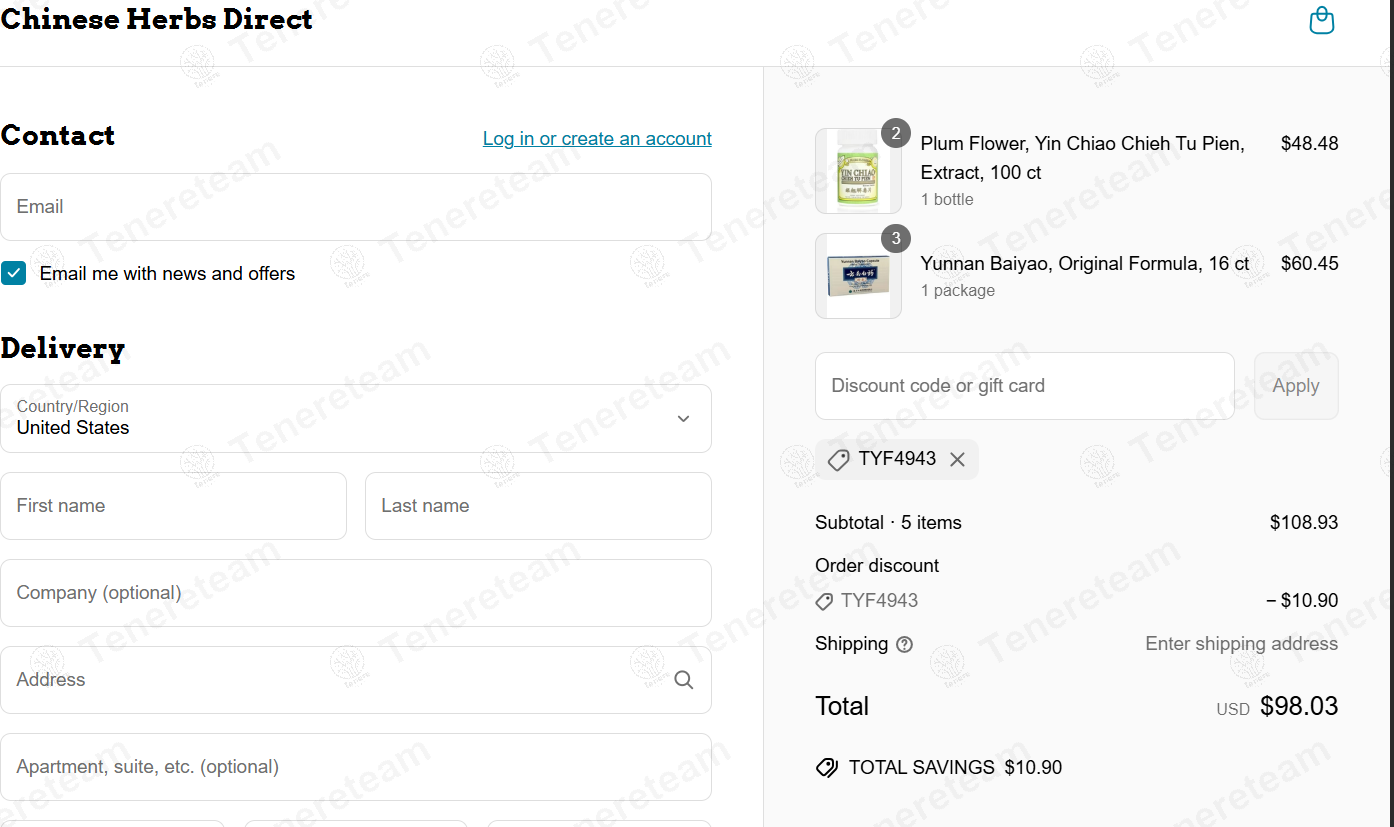Click the First name field
Screen dimensions: 1394x827
[173, 506]
